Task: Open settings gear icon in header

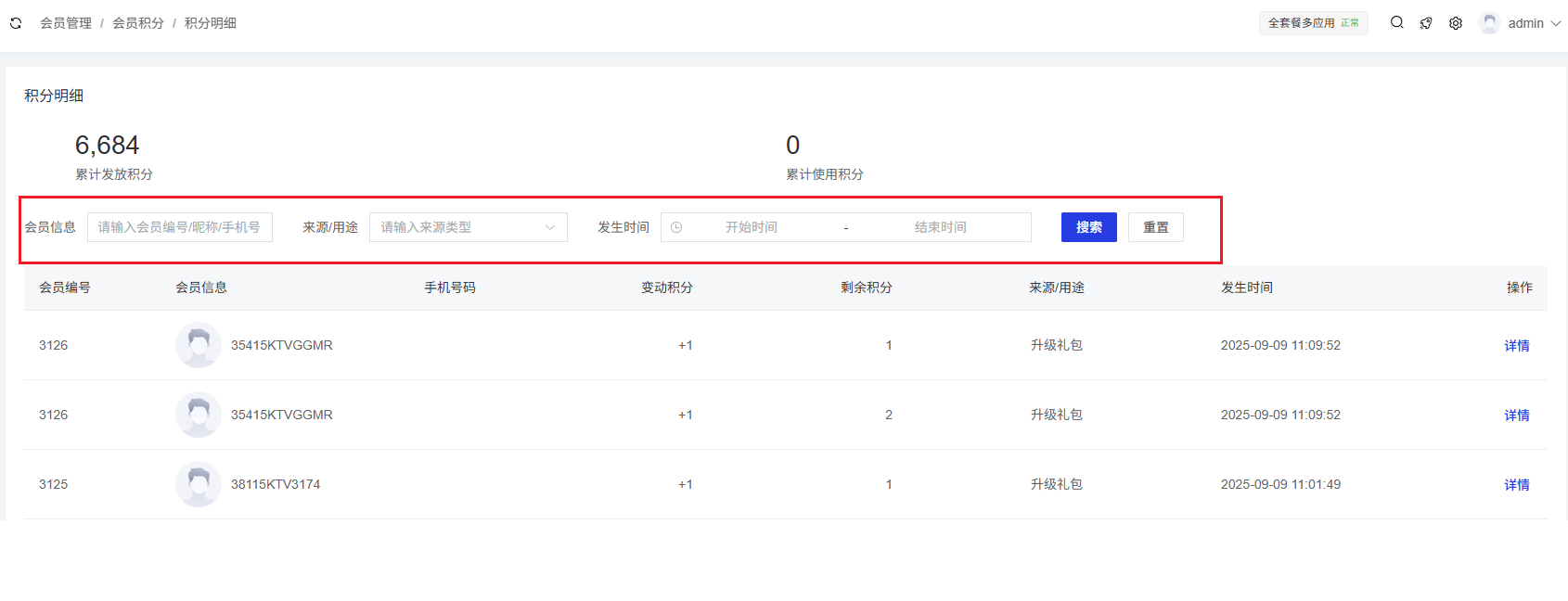Action: tap(1456, 23)
